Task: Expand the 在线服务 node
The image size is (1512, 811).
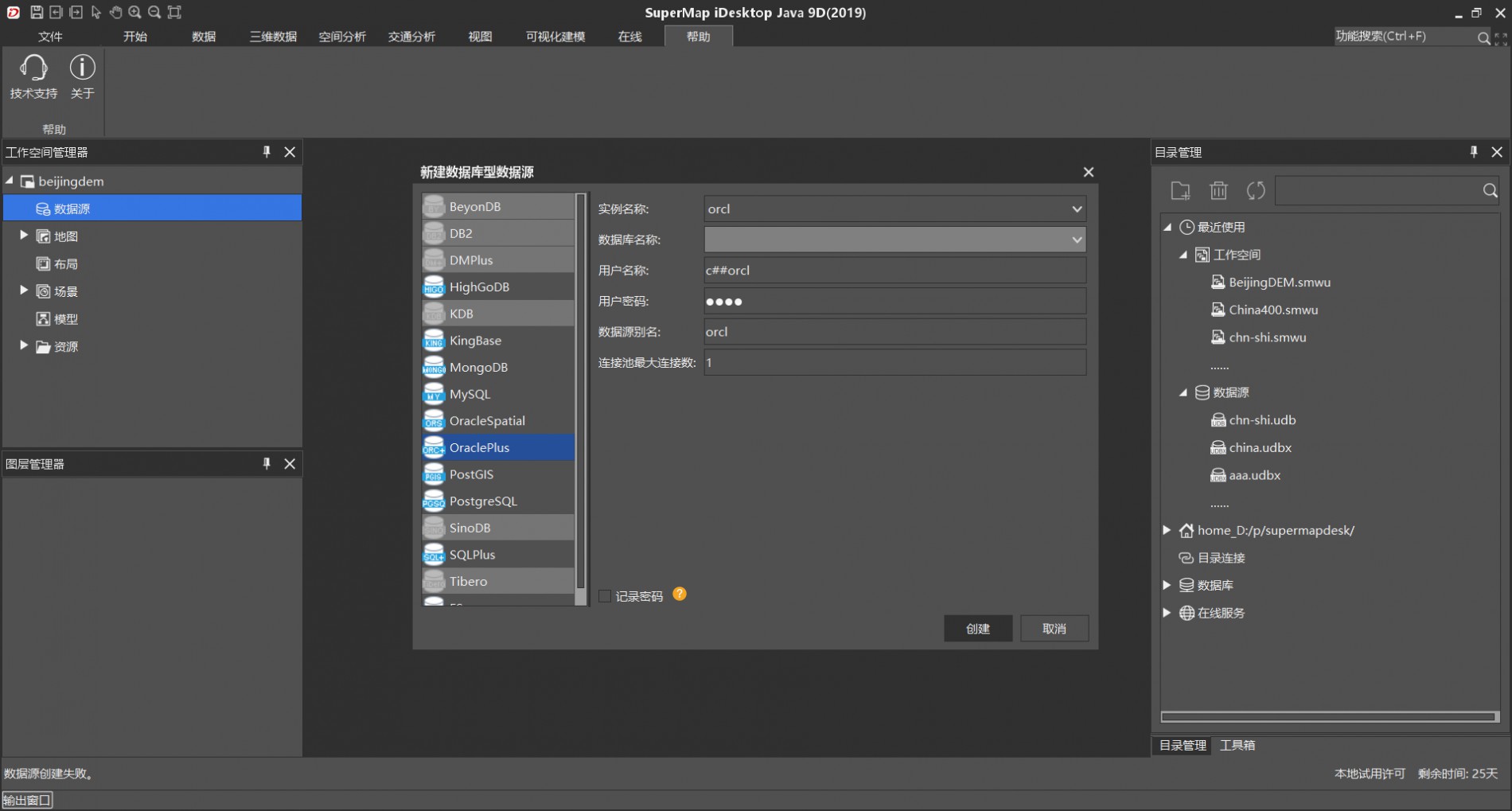Action: (1167, 613)
